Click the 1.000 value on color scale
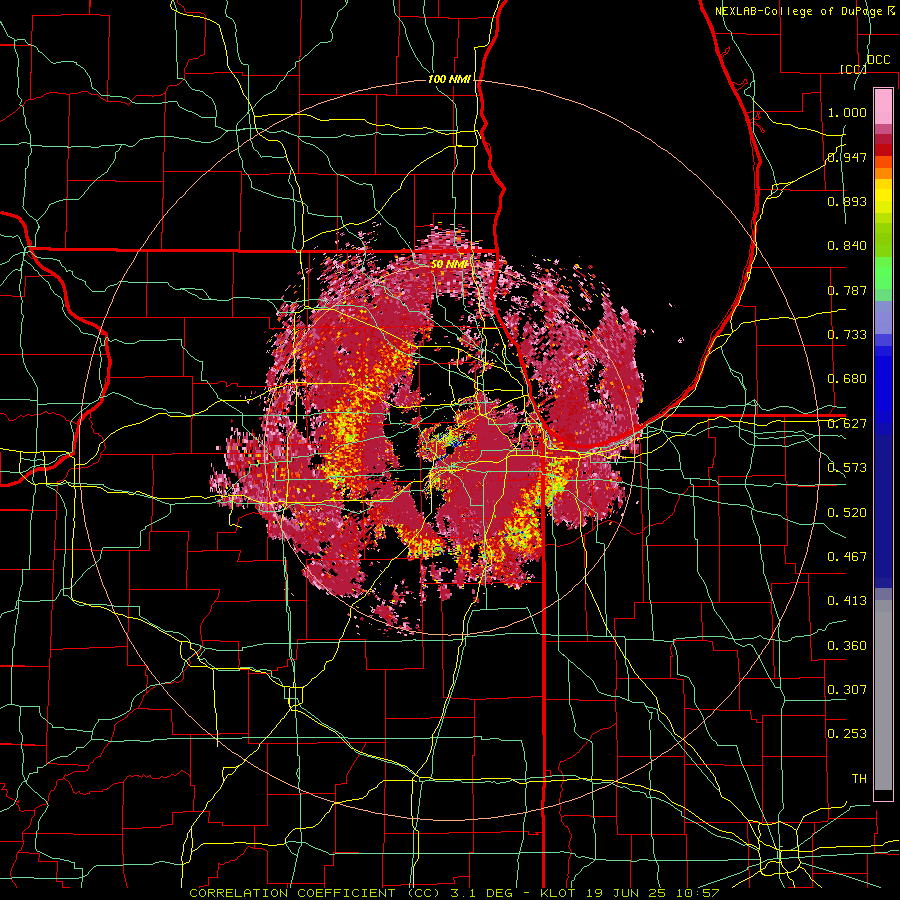Image resolution: width=900 pixels, height=900 pixels. pyautogui.click(x=847, y=112)
